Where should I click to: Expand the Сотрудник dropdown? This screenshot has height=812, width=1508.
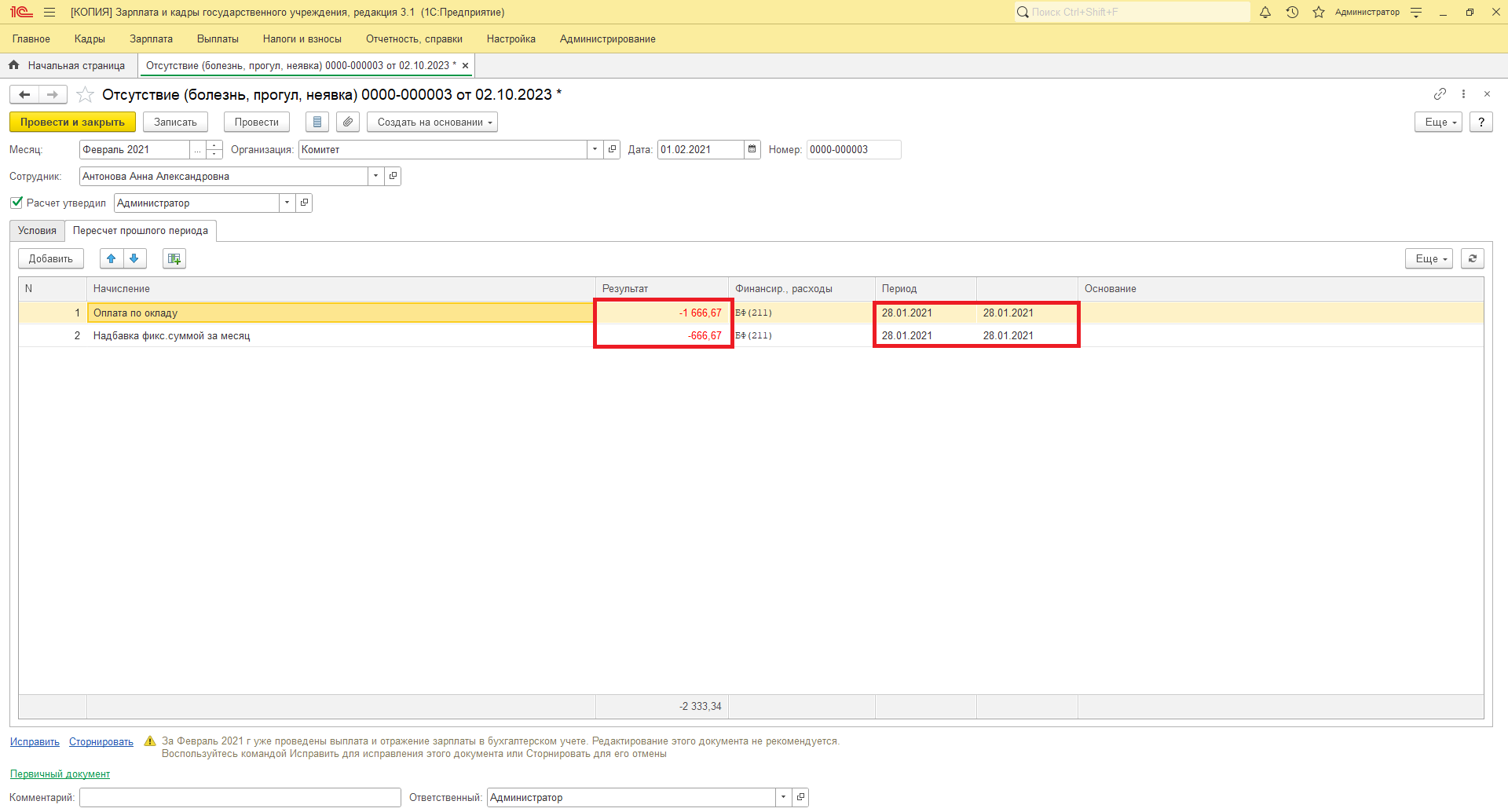(375, 176)
